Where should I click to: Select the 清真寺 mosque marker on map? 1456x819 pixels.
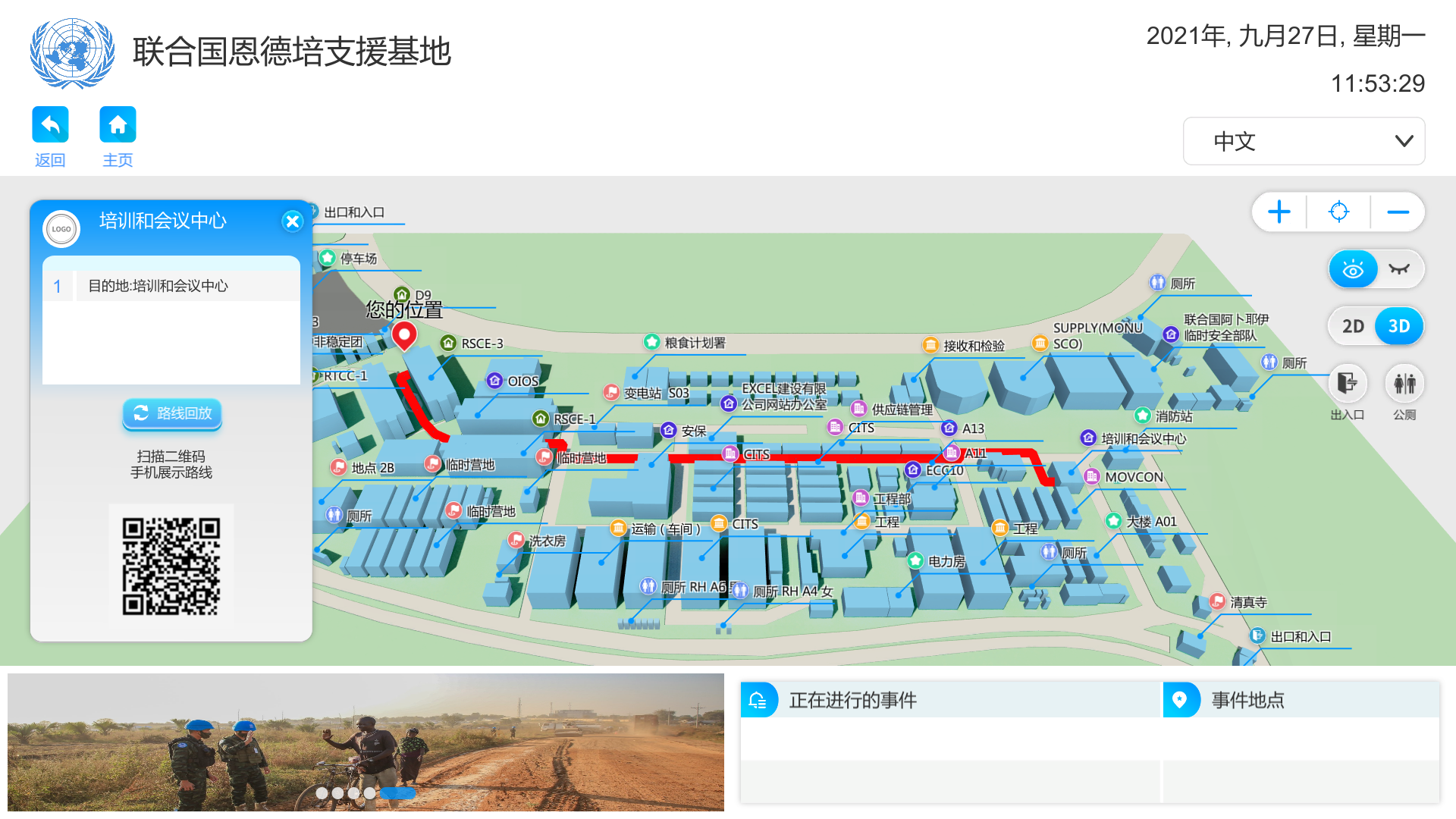click(x=1218, y=601)
